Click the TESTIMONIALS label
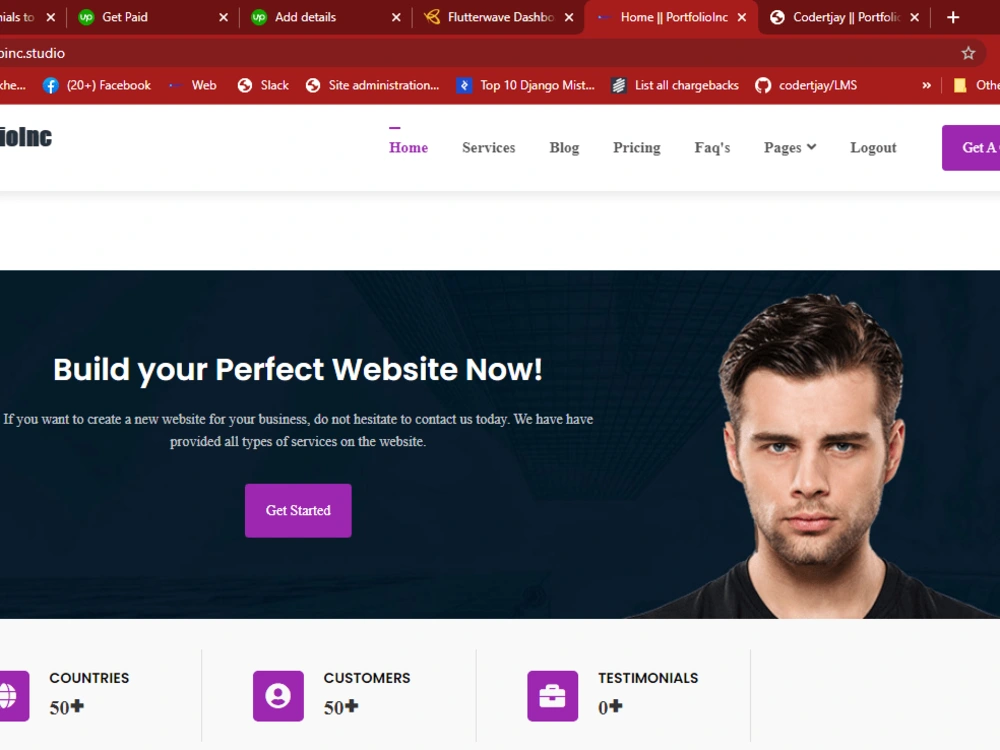 [648, 678]
